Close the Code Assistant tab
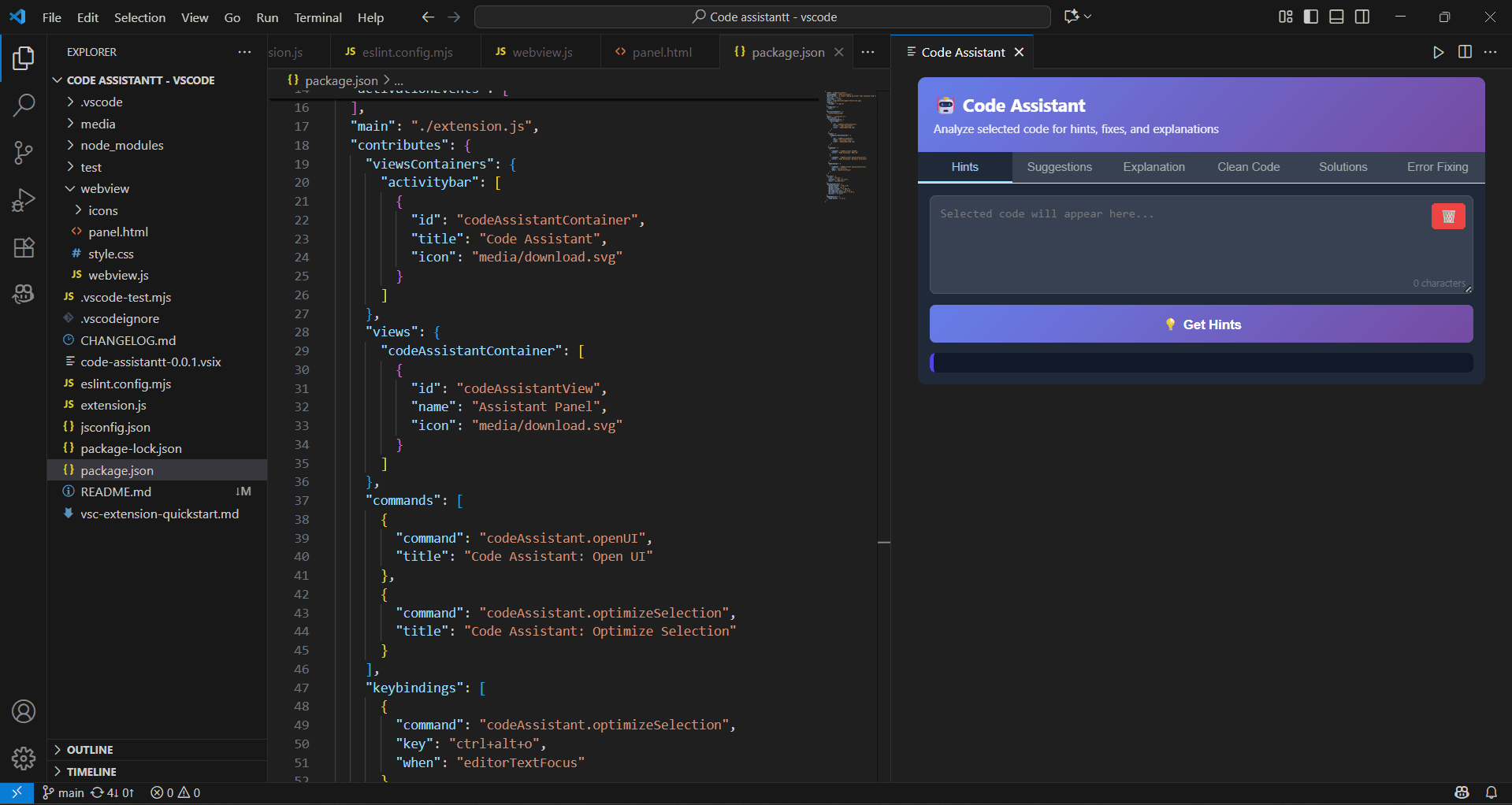 (1019, 52)
